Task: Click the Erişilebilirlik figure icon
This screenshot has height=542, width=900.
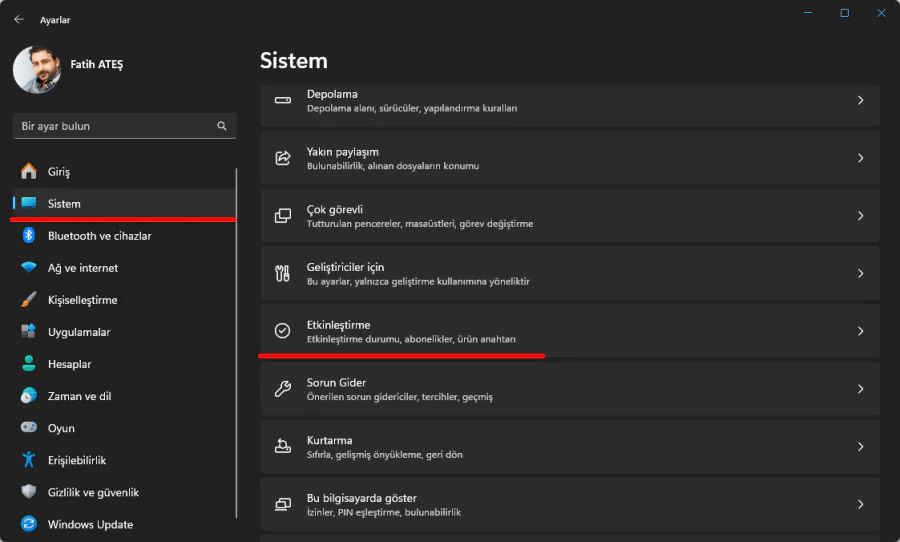Action: point(29,460)
